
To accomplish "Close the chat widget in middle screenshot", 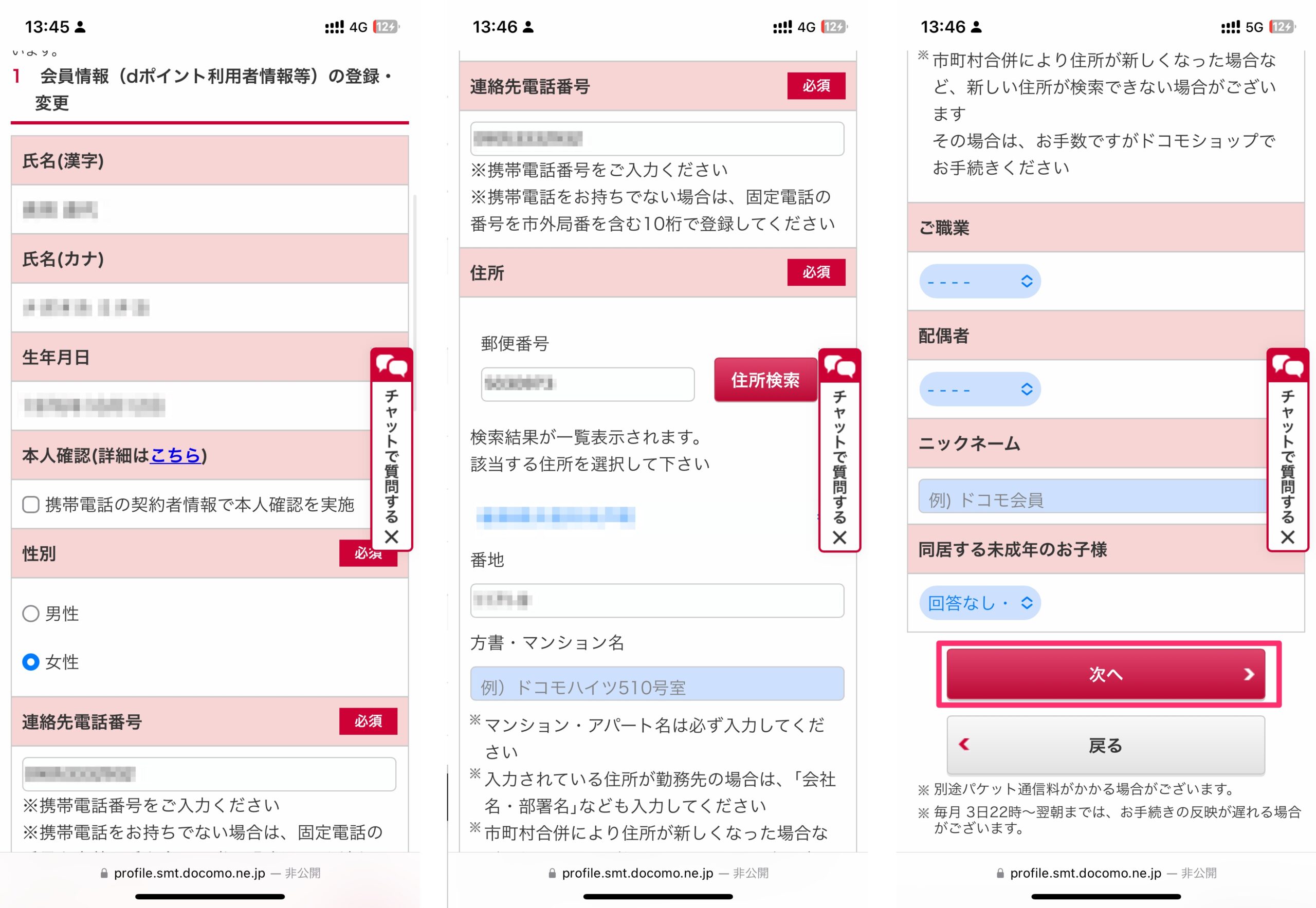I will (x=839, y=537).
